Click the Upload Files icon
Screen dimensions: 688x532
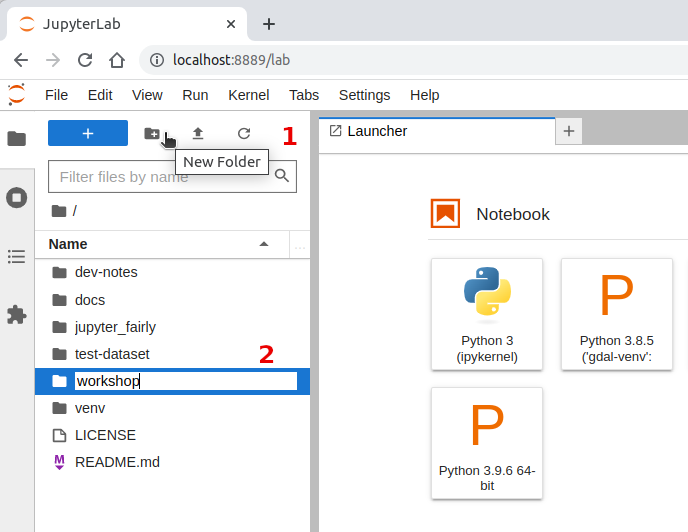[x=198, y=133]
